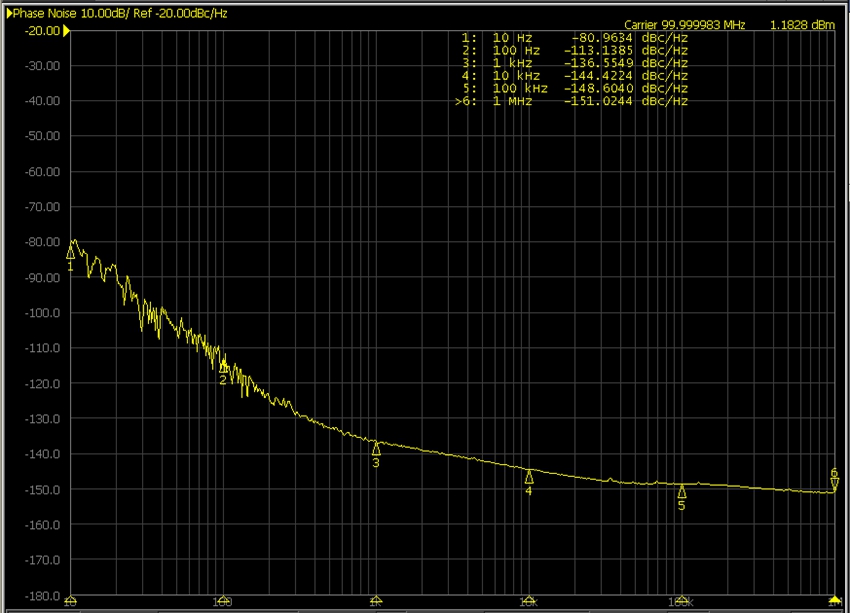Select active marker 6 at 1 MHz
This screenshot has height=613, width=850.
834,484
